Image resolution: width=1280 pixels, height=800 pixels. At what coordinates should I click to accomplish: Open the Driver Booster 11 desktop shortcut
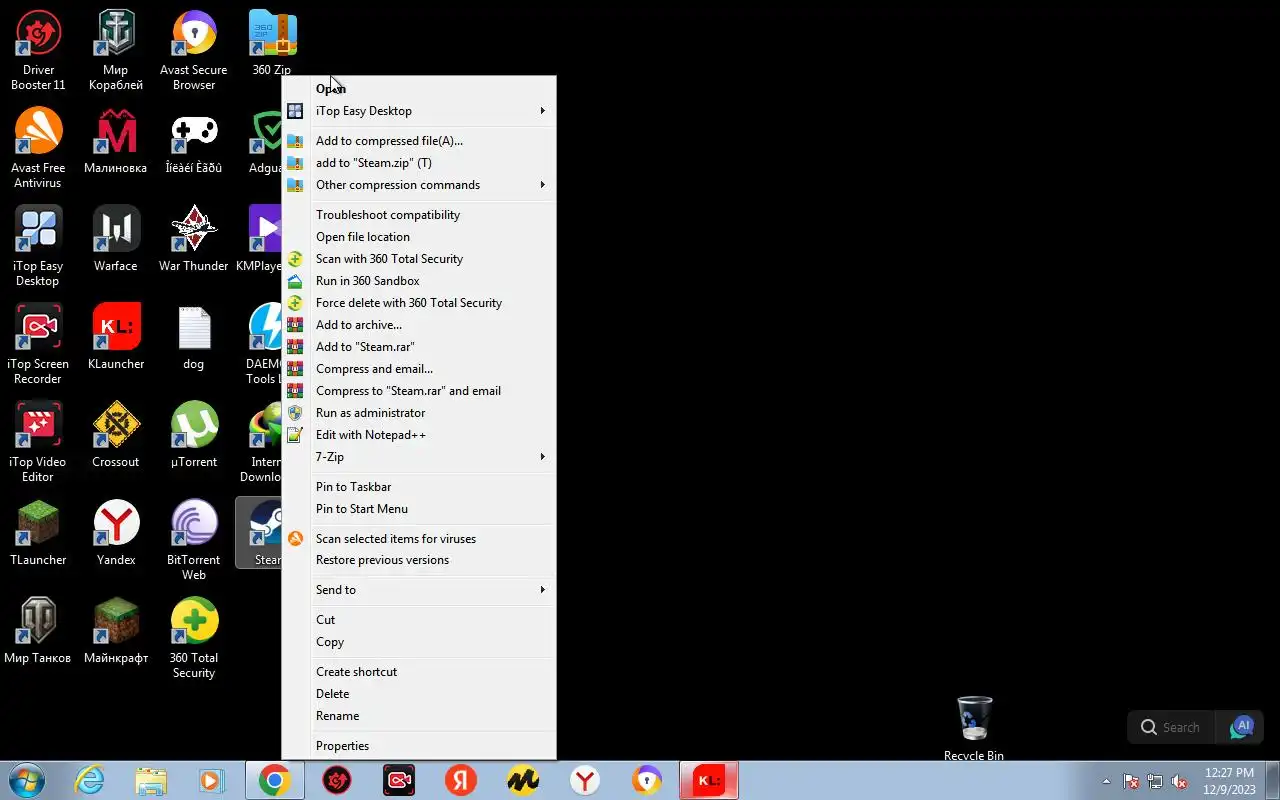tap(38, 50)
